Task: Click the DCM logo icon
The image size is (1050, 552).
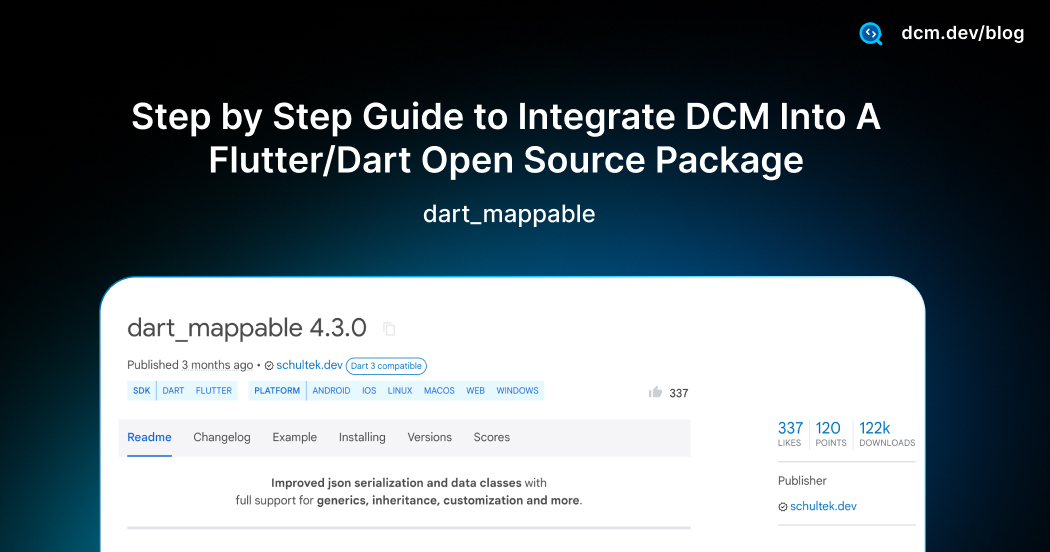Action: [x=871, y=33]
